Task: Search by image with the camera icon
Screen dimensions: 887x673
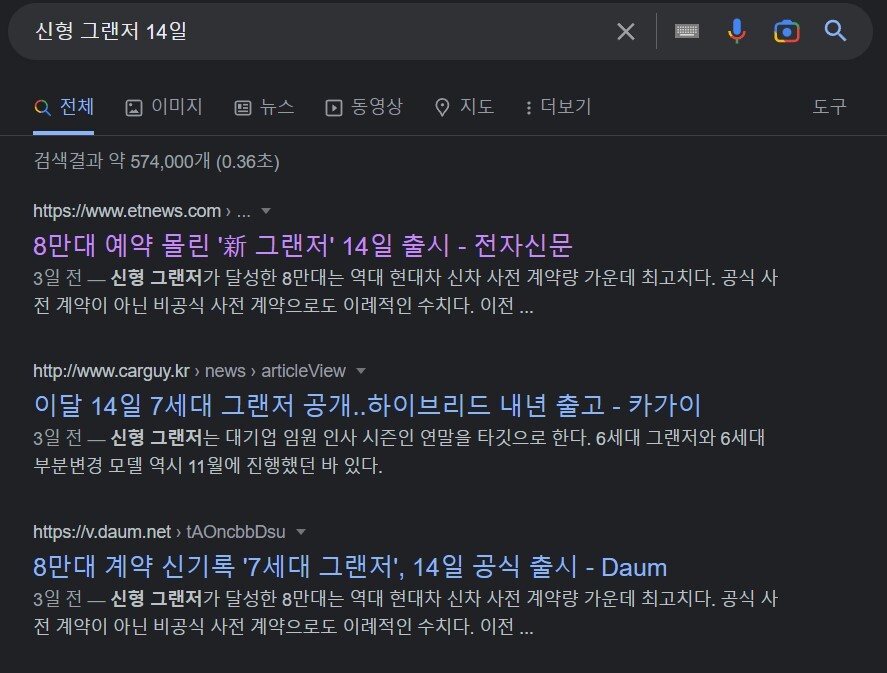Action: click(x=786, y=32)
